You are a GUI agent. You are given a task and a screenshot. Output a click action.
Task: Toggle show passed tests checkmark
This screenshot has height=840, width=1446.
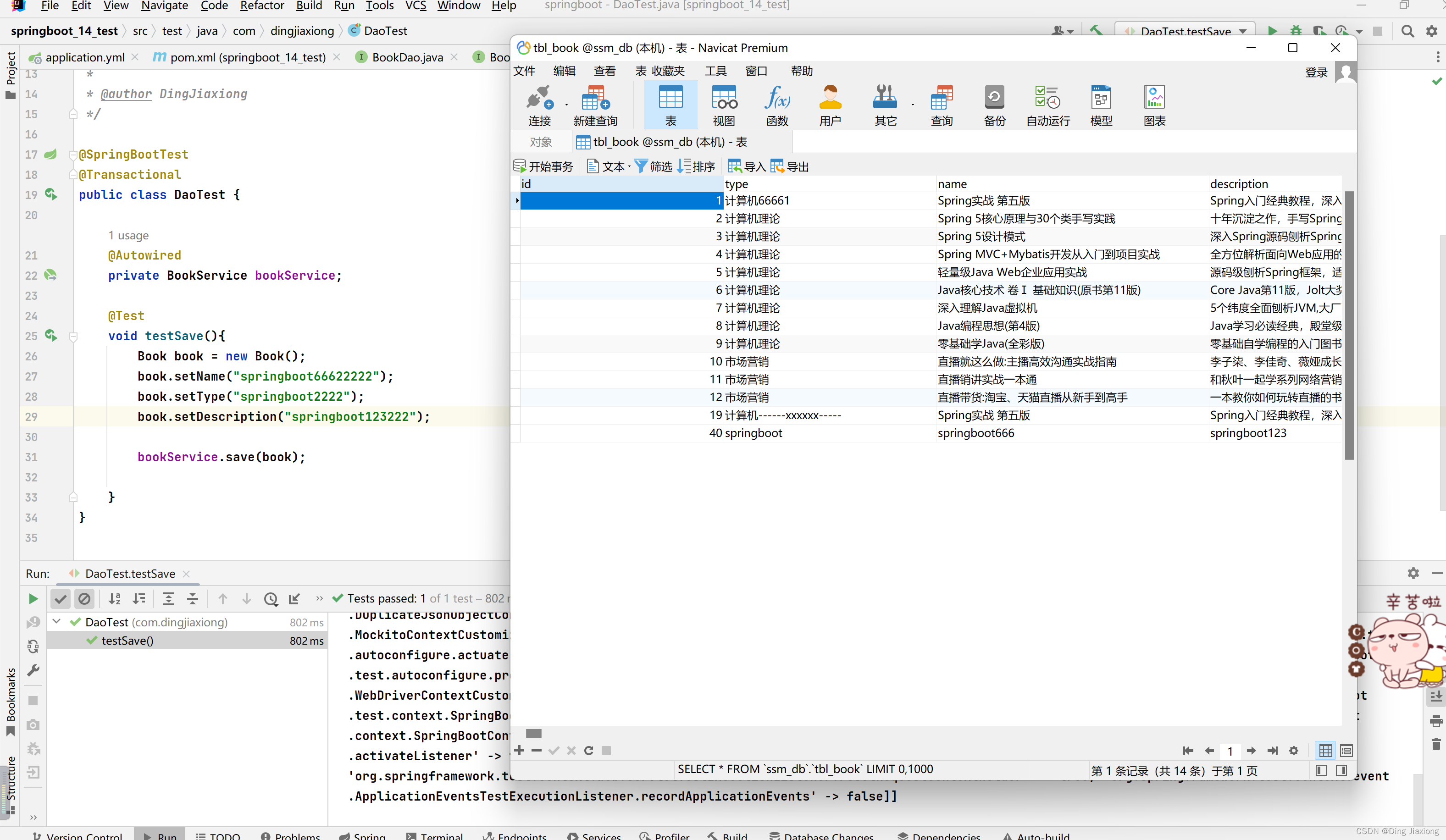coord(60,599)
